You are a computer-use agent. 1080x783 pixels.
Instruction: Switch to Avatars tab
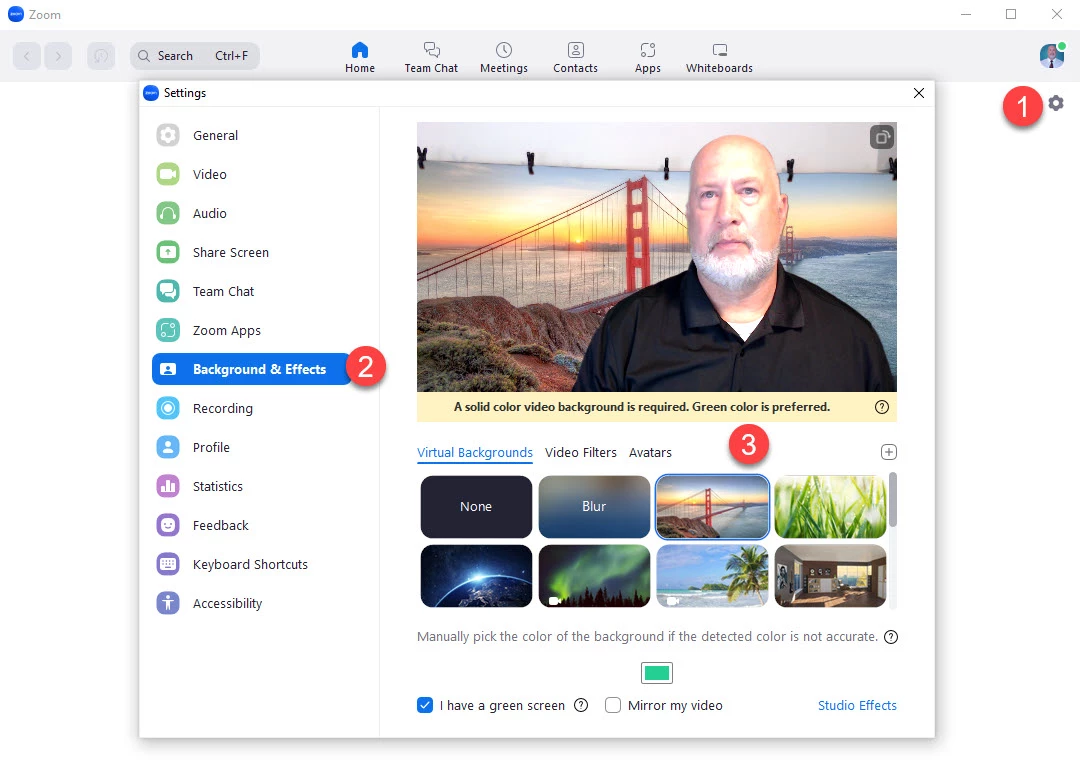(x=650, y=452)
